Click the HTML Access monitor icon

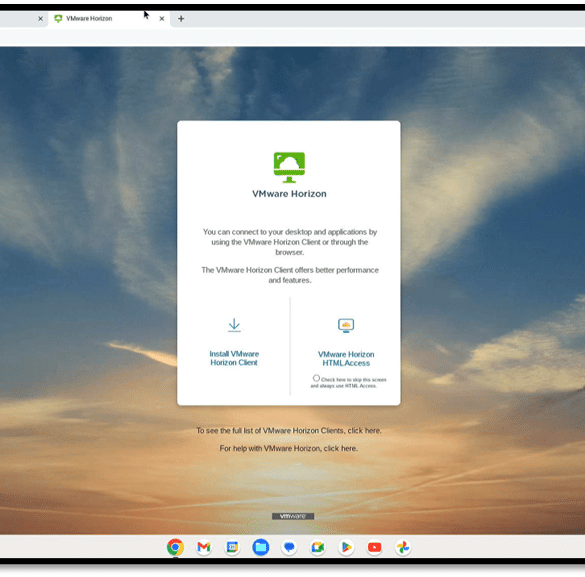click(346, 326)
